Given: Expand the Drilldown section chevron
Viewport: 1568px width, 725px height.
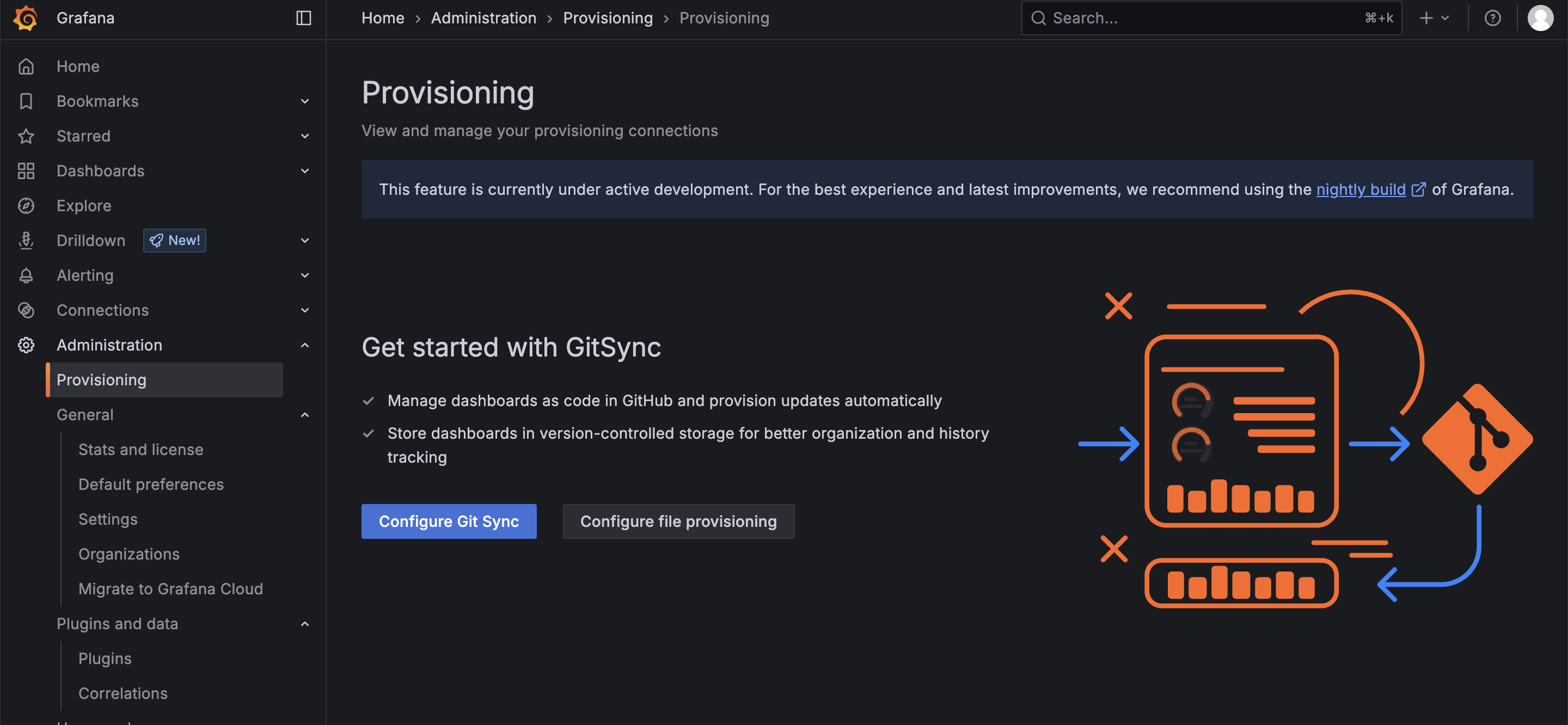Looking at the screenshot, I should tap(305, 241).
